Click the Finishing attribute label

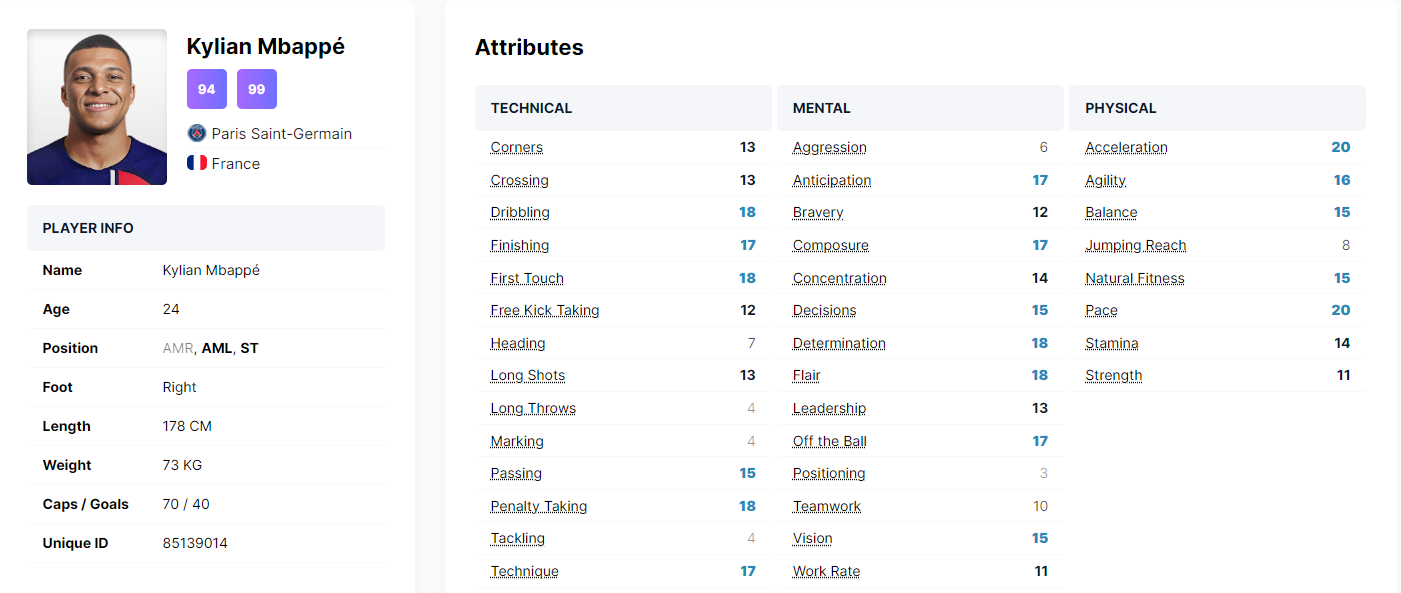(x=520, y=245)
